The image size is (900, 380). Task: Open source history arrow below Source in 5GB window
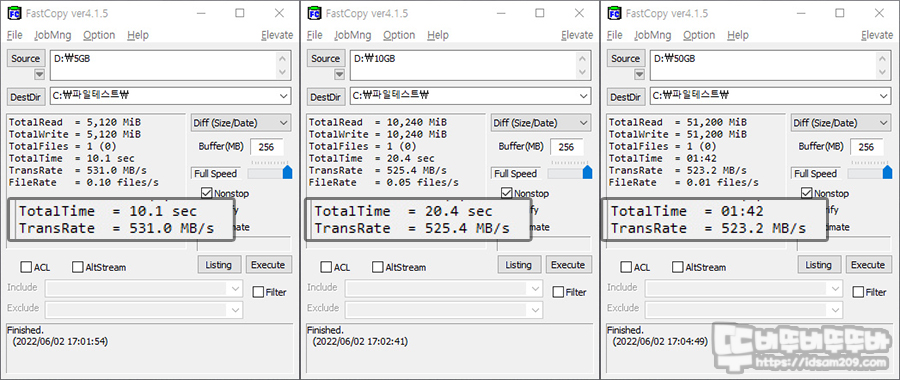tap(39, 74)
